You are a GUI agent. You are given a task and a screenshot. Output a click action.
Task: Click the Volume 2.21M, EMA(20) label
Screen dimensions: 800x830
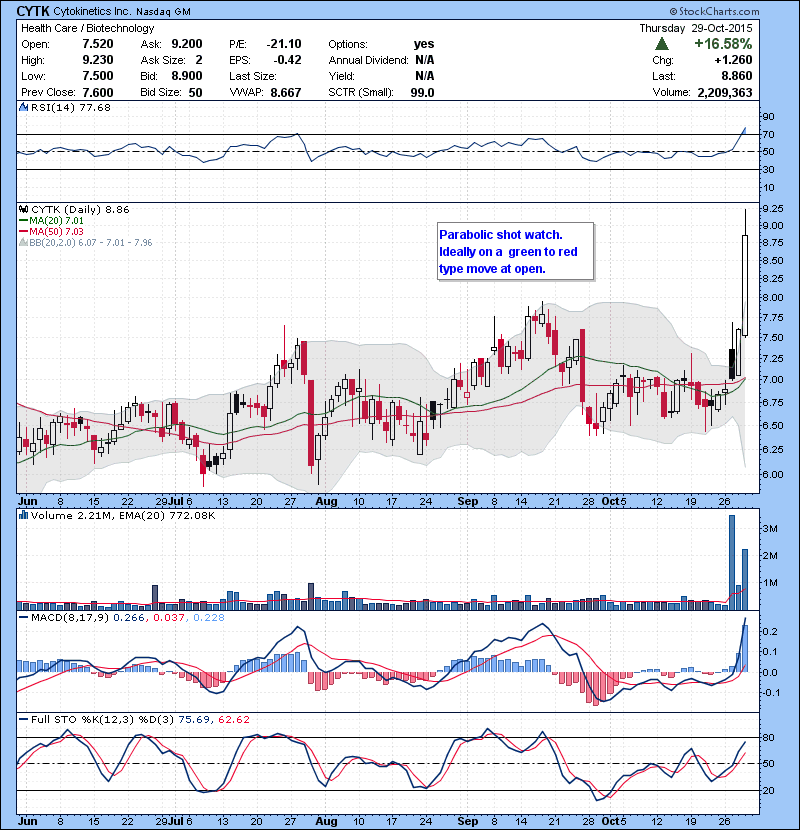(123, 516)
